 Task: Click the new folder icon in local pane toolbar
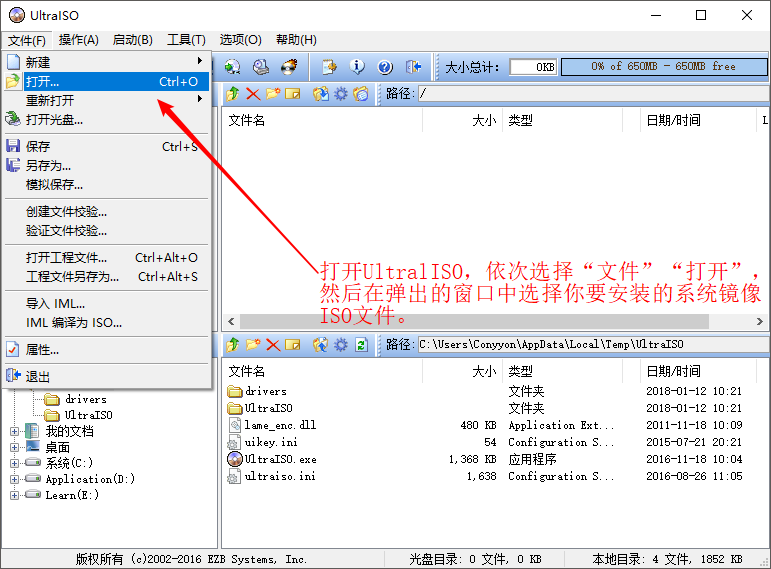[x=253, y=345]
